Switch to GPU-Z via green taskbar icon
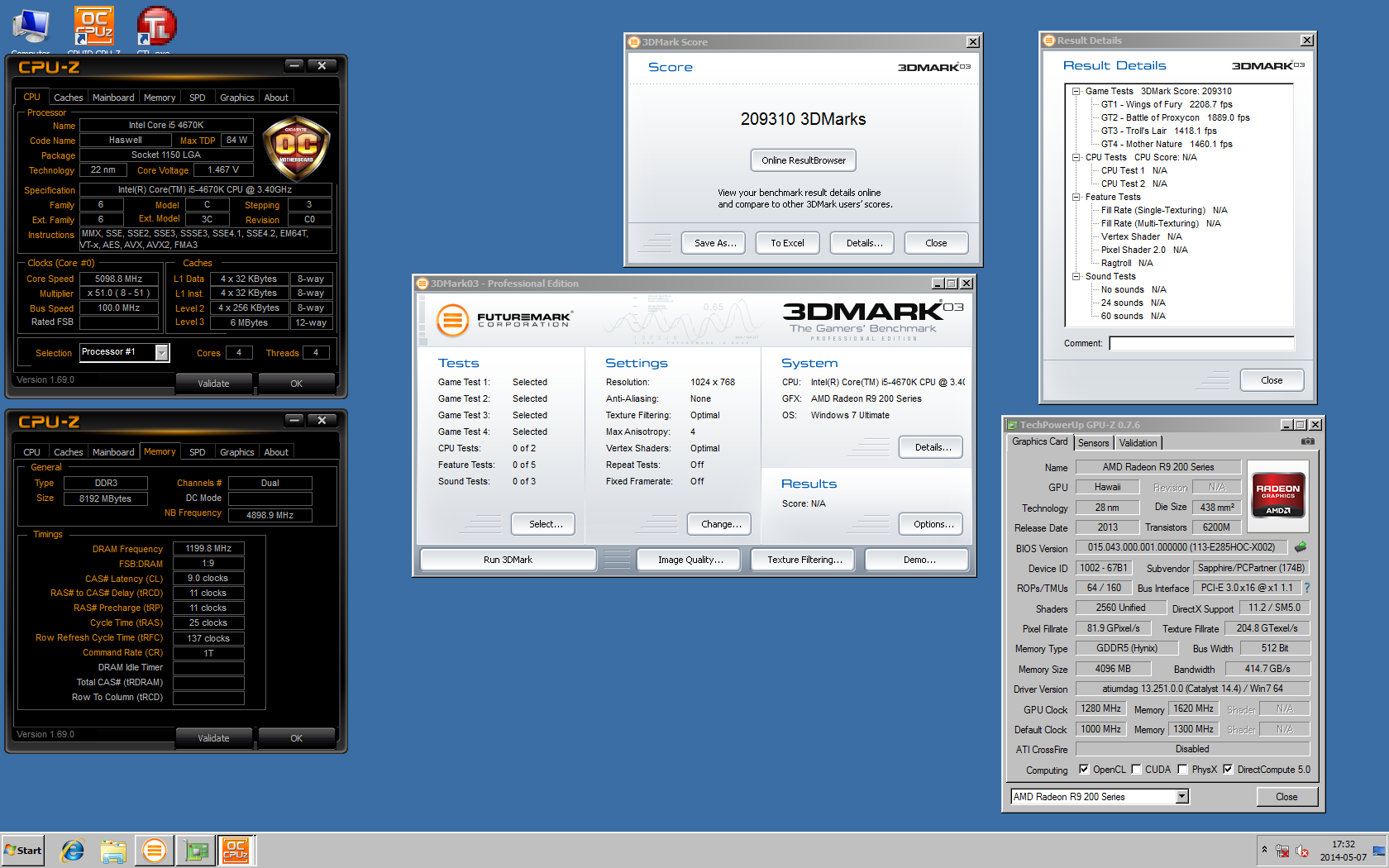 [x=195, y=850]
